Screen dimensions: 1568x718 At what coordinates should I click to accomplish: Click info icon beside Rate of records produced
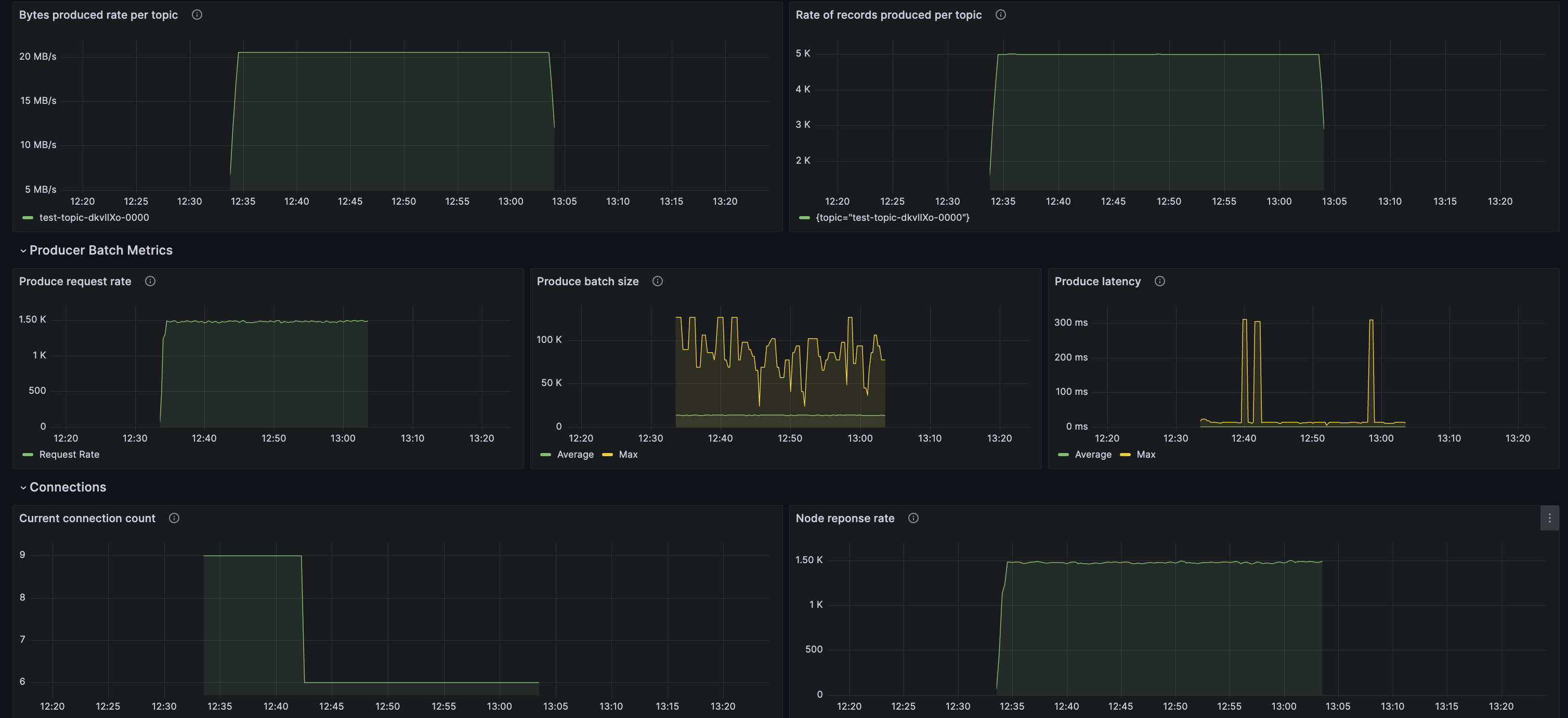pyautogui.click(x=1000, y=15)
